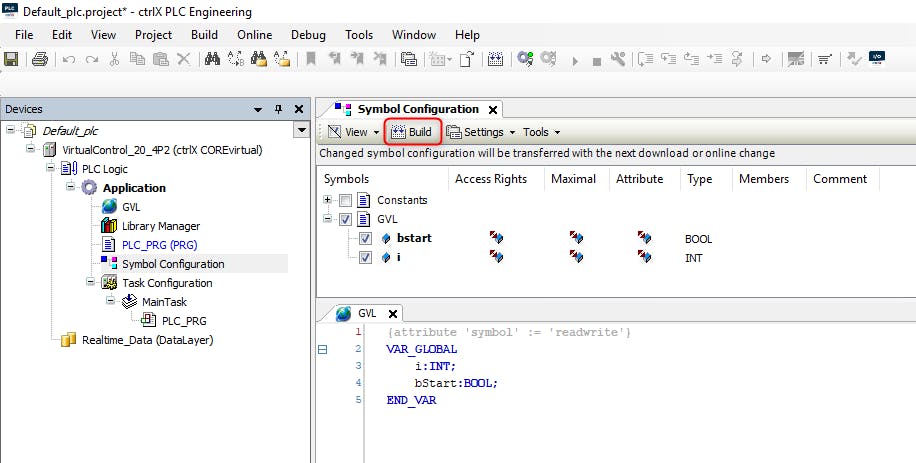Screen dimensions: 916x463
Task: Uncheck the i symbol checkbox
Action: [365, 257]
